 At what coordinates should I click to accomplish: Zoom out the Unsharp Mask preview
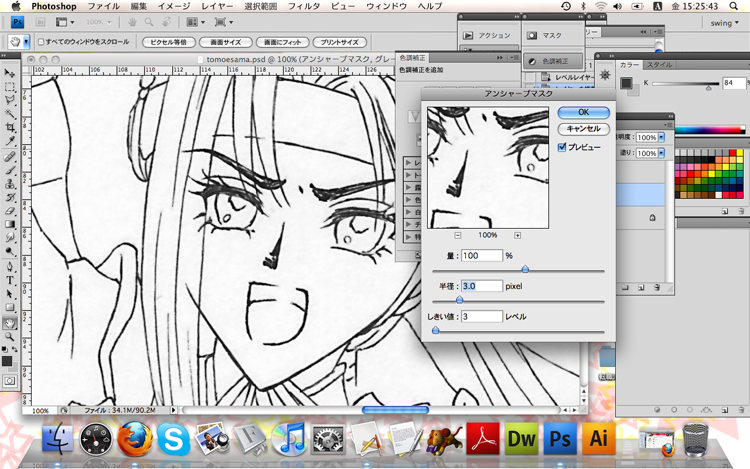[458, 235]
